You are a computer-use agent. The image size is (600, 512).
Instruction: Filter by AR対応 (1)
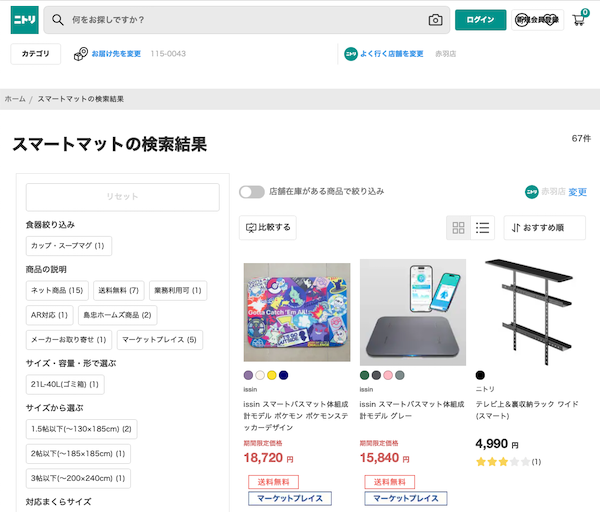pyautogui.click(x=49, y=315)
